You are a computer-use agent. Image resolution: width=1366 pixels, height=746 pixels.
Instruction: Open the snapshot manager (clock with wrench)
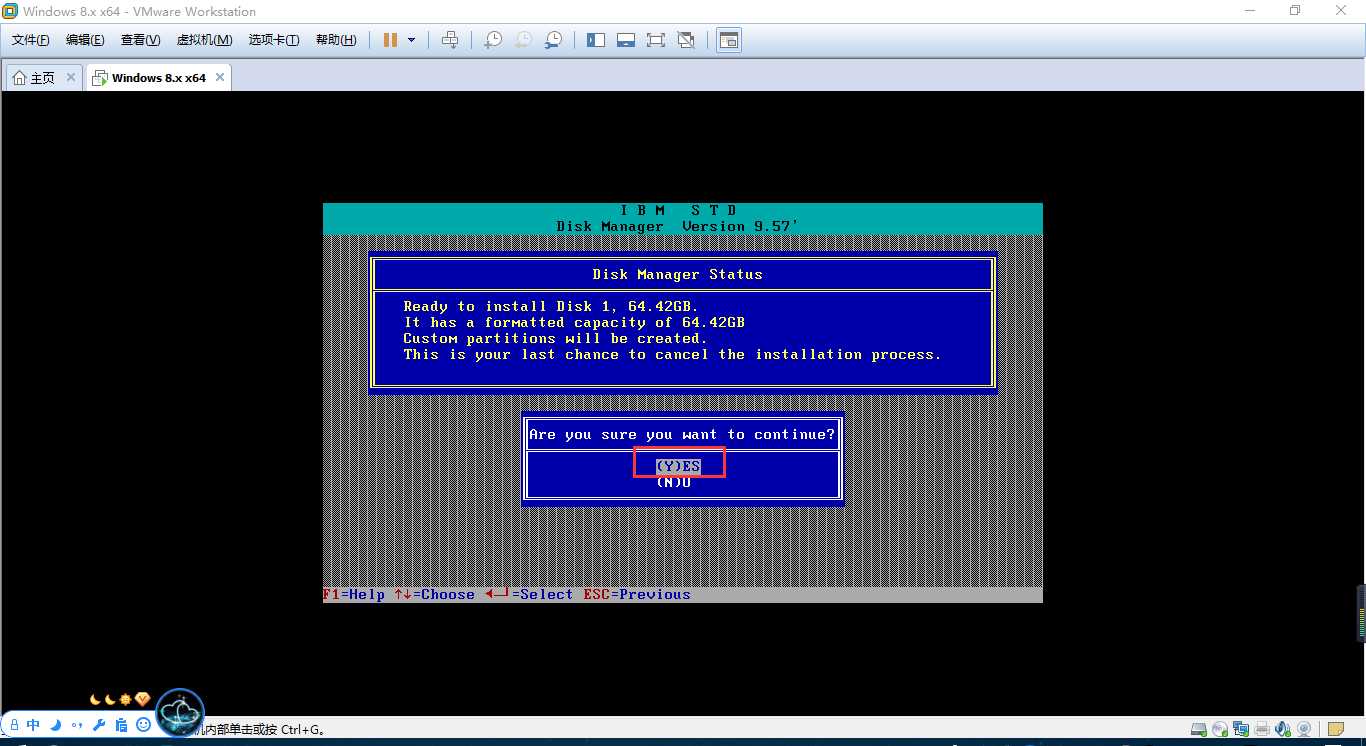tap(553, 40)
